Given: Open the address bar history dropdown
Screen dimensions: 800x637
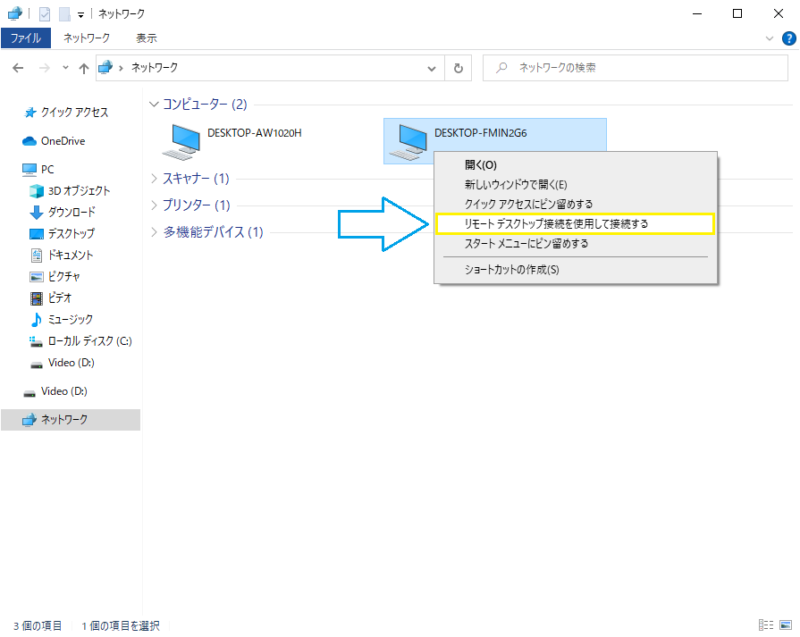Looking at the screenshot, I should click(432, 68).
